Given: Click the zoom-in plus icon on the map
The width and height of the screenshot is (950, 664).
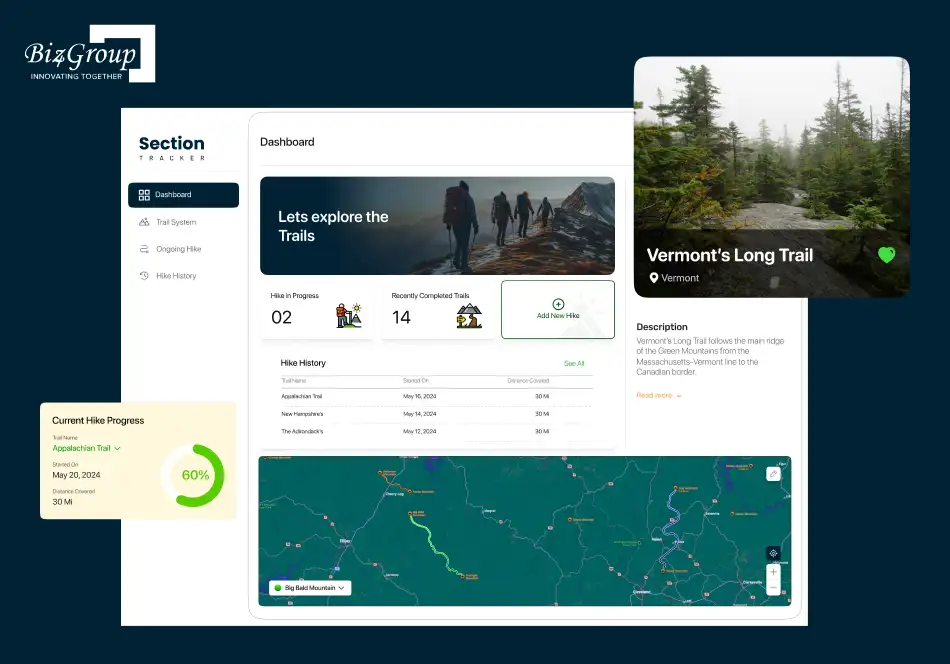Looking at the screenshot, I should pos(773,573).
